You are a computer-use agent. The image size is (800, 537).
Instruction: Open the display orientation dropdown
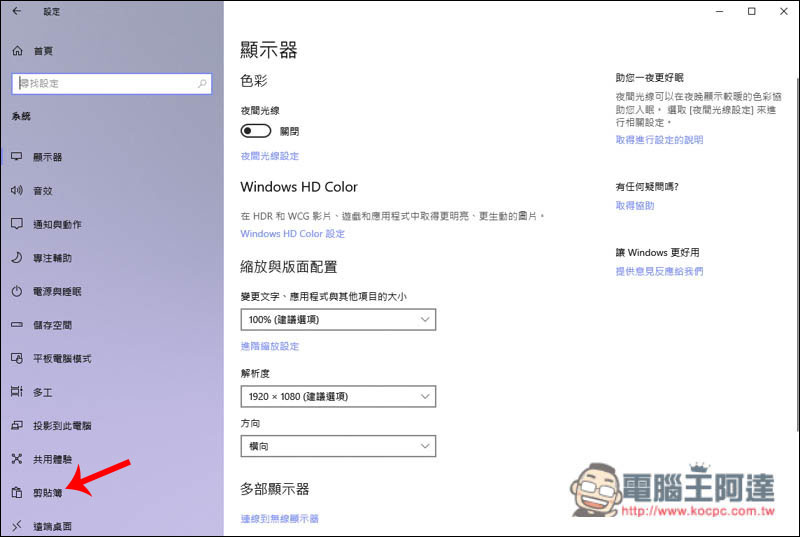click(x=338, y=446)
